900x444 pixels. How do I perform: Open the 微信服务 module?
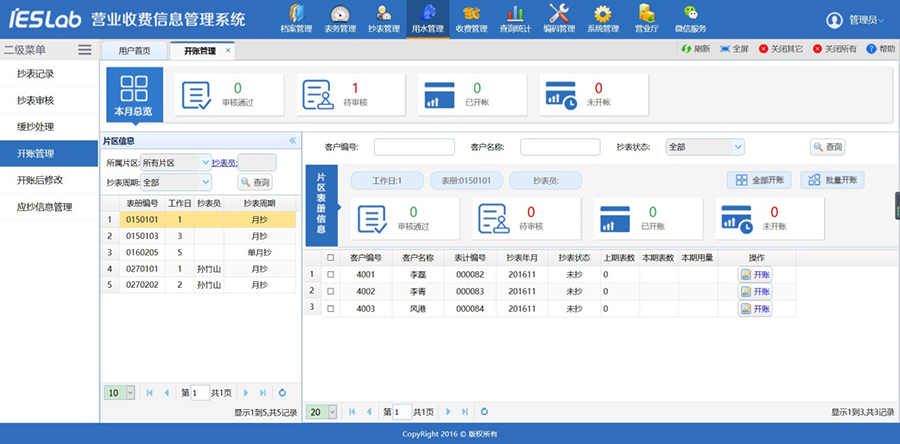tap(689, 18)
